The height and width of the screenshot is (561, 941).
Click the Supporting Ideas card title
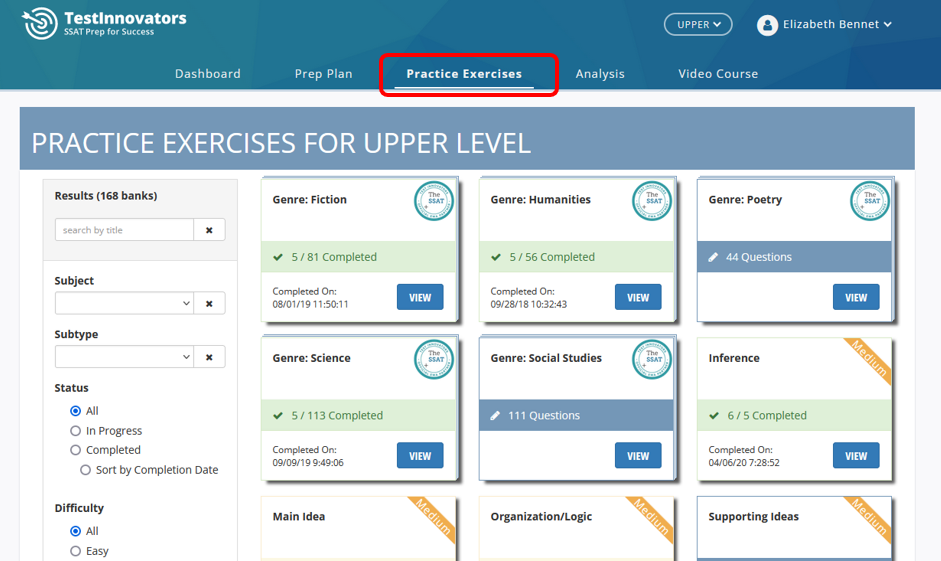pos(753,517)
